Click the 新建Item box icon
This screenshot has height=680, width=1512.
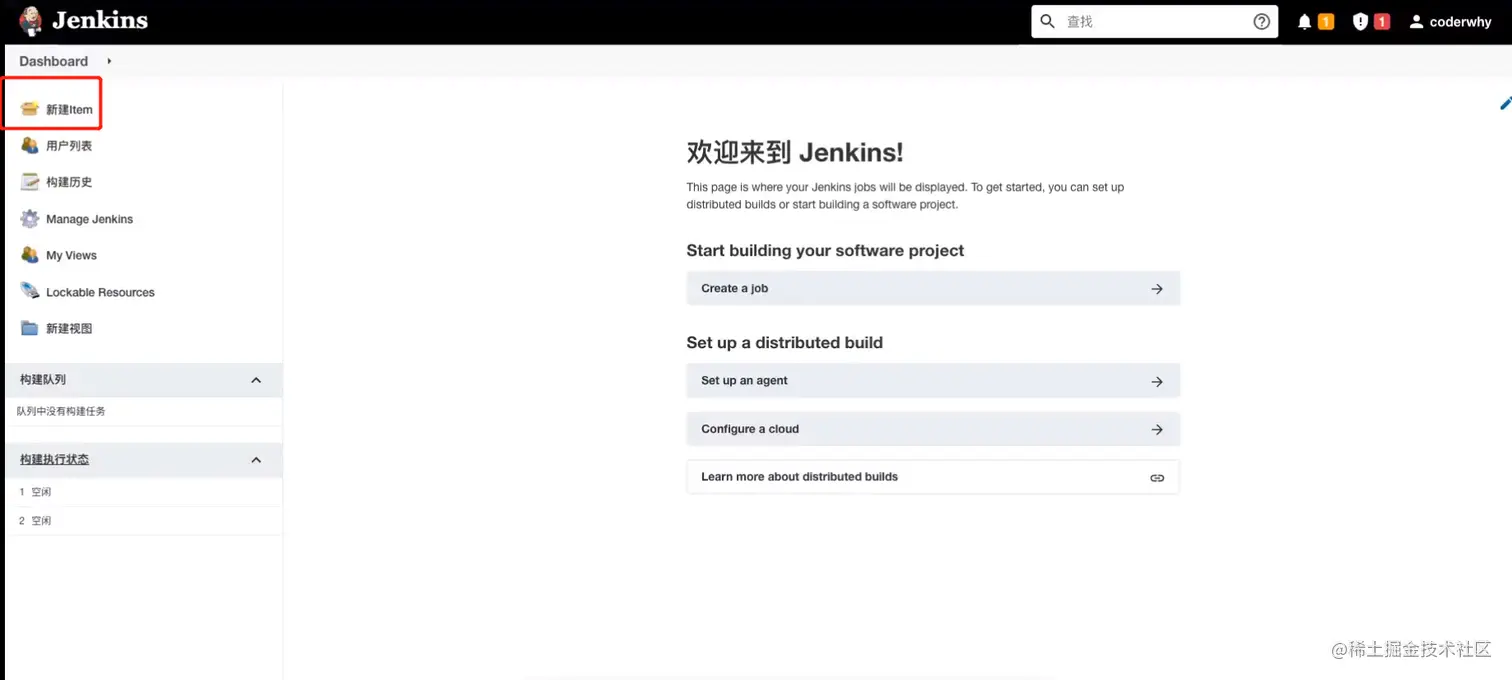[30, 109]
